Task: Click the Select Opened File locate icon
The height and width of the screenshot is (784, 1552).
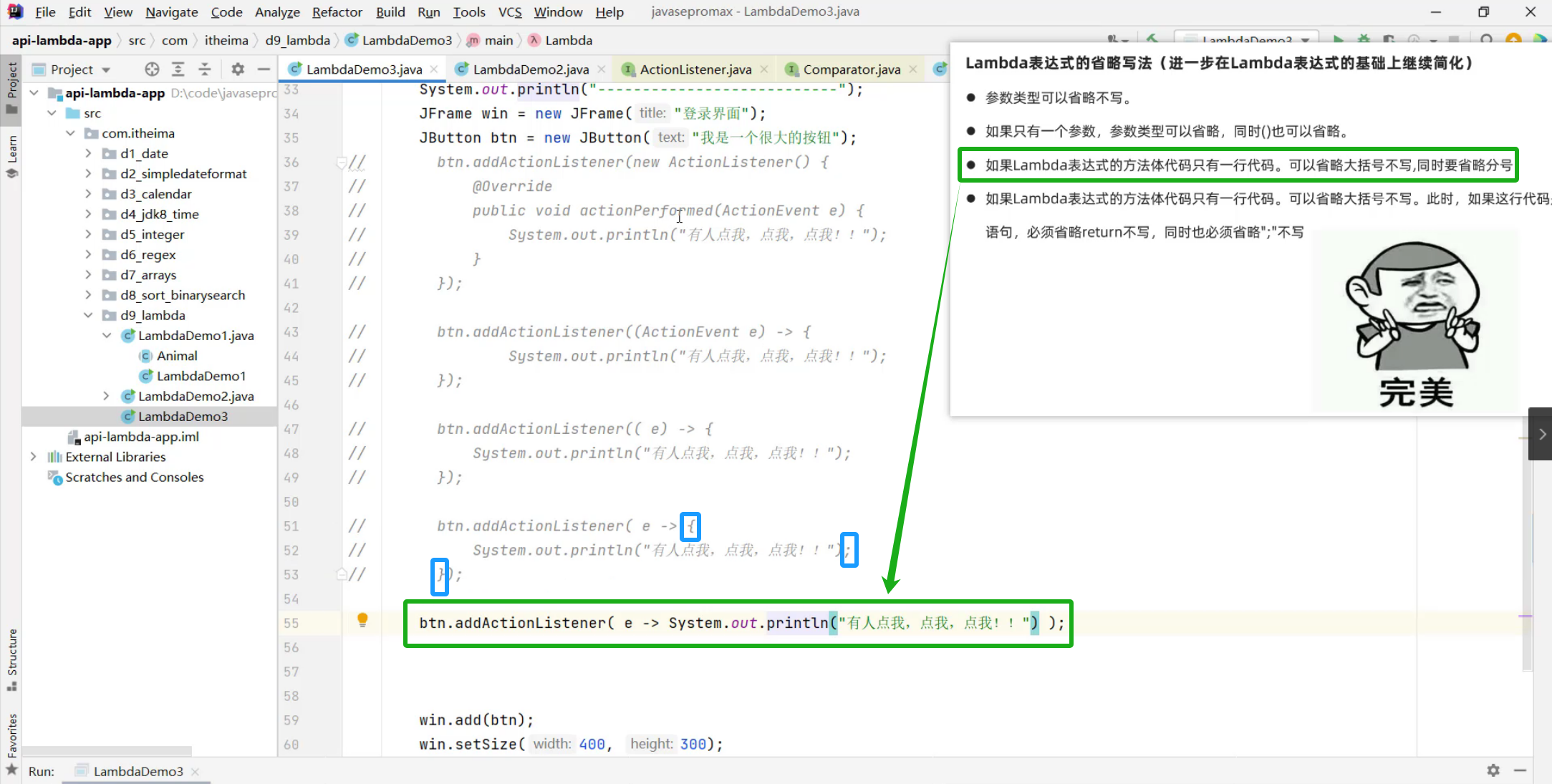Action: click(152, 69)
